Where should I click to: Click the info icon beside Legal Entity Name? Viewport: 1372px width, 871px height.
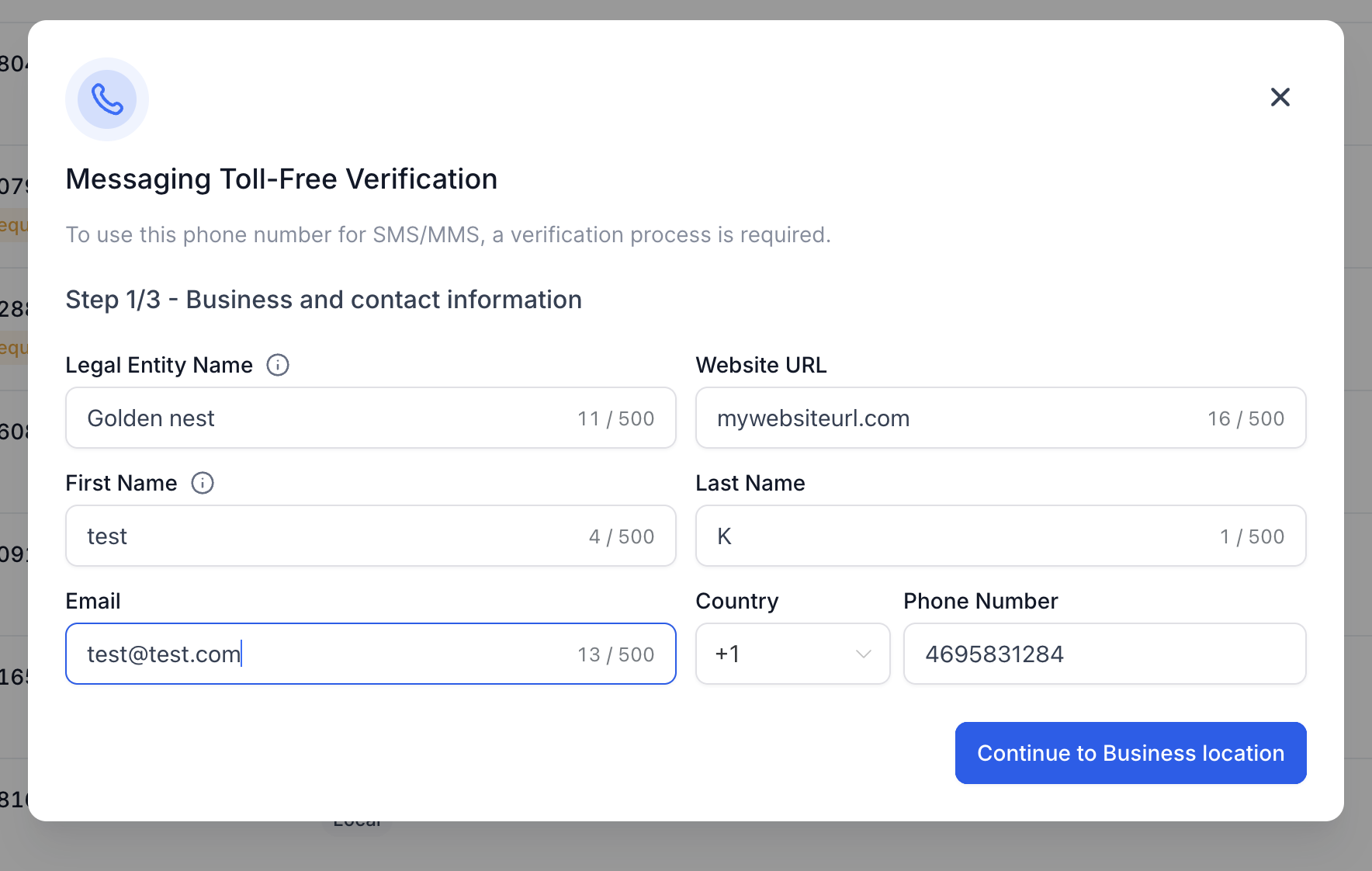pos(278,365)
